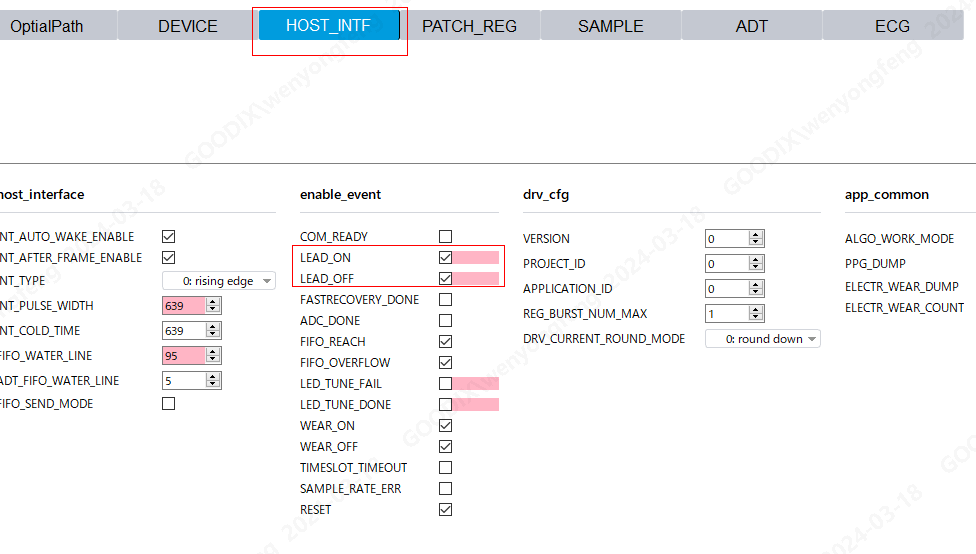Select the SAMPLE tab
The height and width of the screenshot is (554, 976).
[610, 26]
